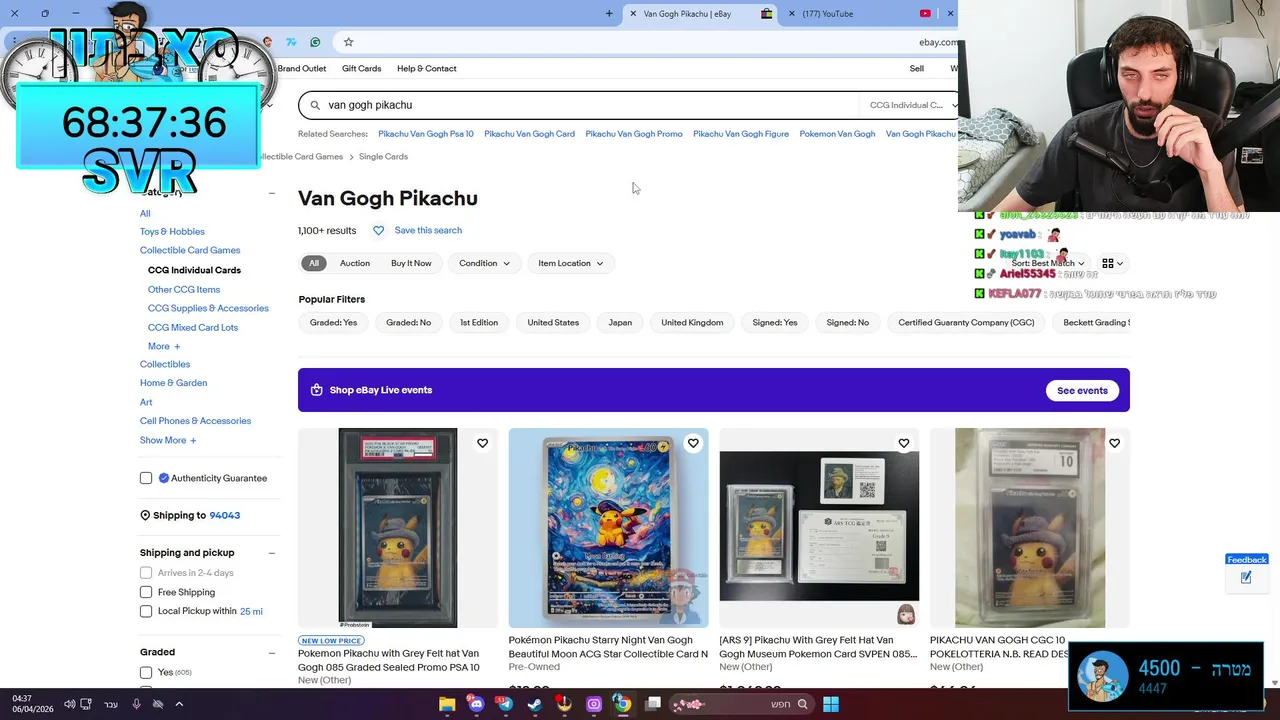Tick the Free Shipping checkbox
The image size is (1280, 720).
tap(146, 592)
